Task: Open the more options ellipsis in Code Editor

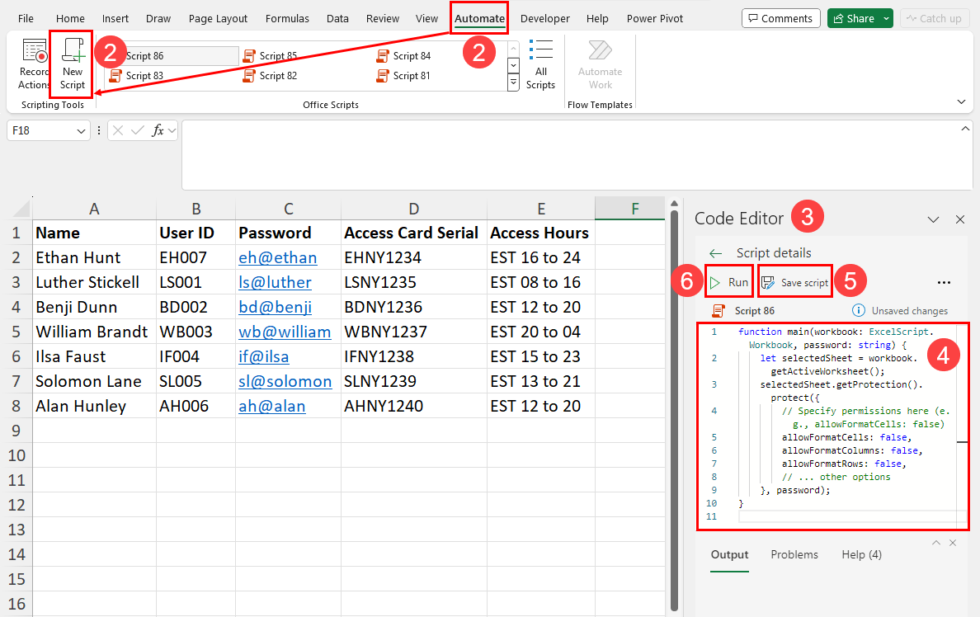Action: 943,283
